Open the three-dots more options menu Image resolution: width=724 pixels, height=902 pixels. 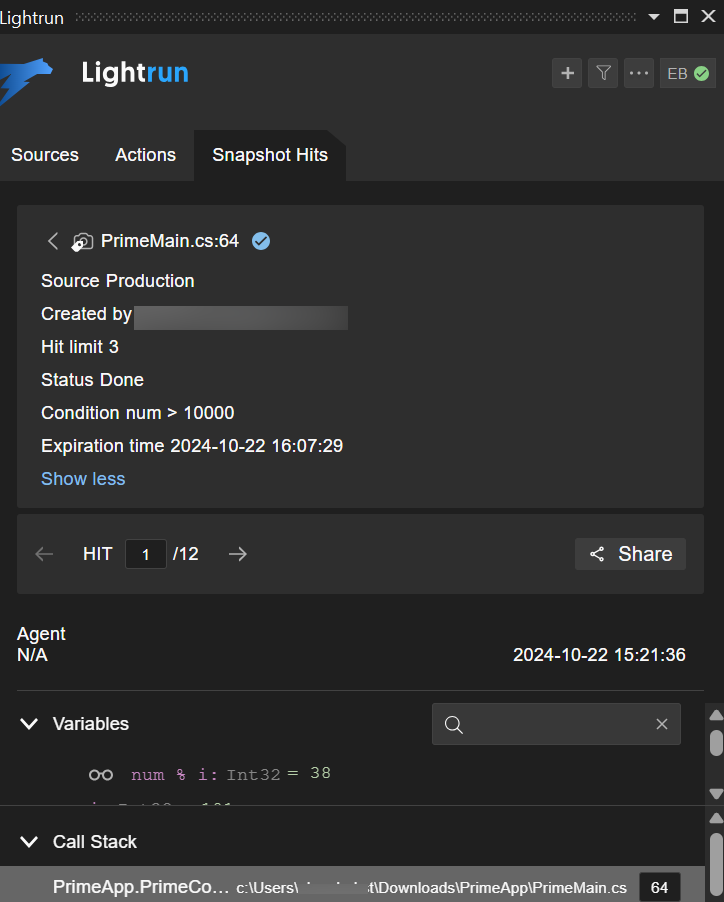point(639,73)
